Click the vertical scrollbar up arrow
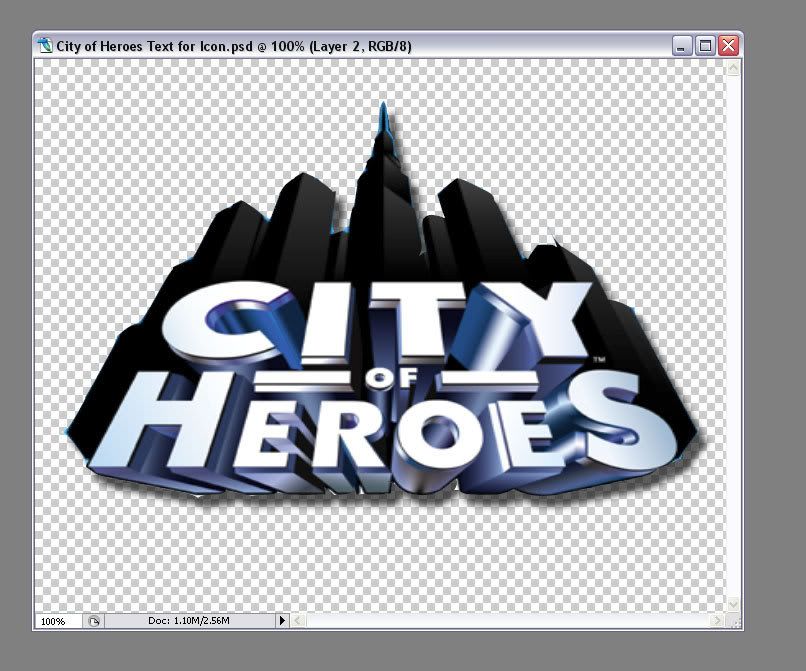Image resolution: width=806 pixels, height=671 pixels. [734, 68]
